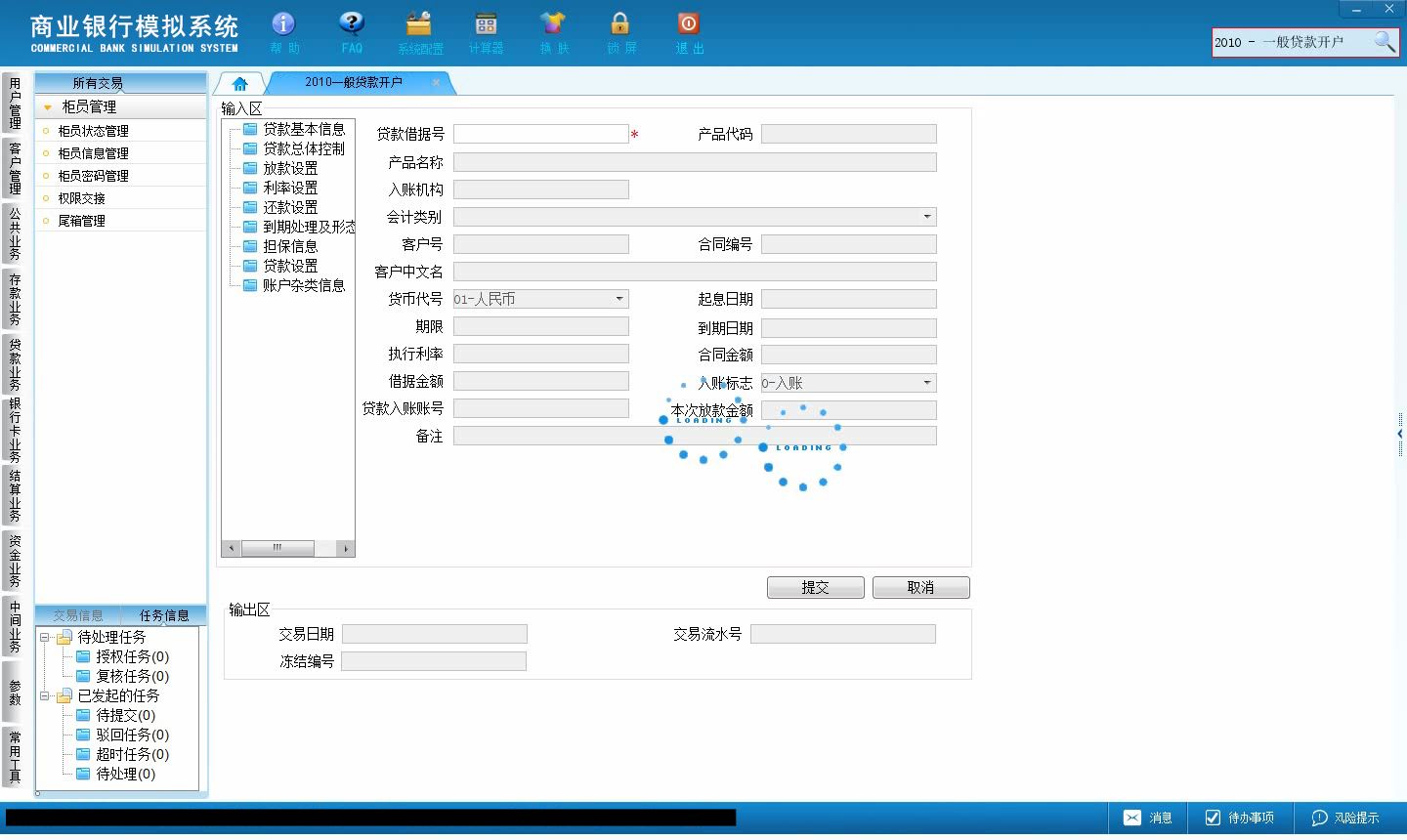
Task: Select 贷款基本信息 folder in tree
Action: click(294, 129)
